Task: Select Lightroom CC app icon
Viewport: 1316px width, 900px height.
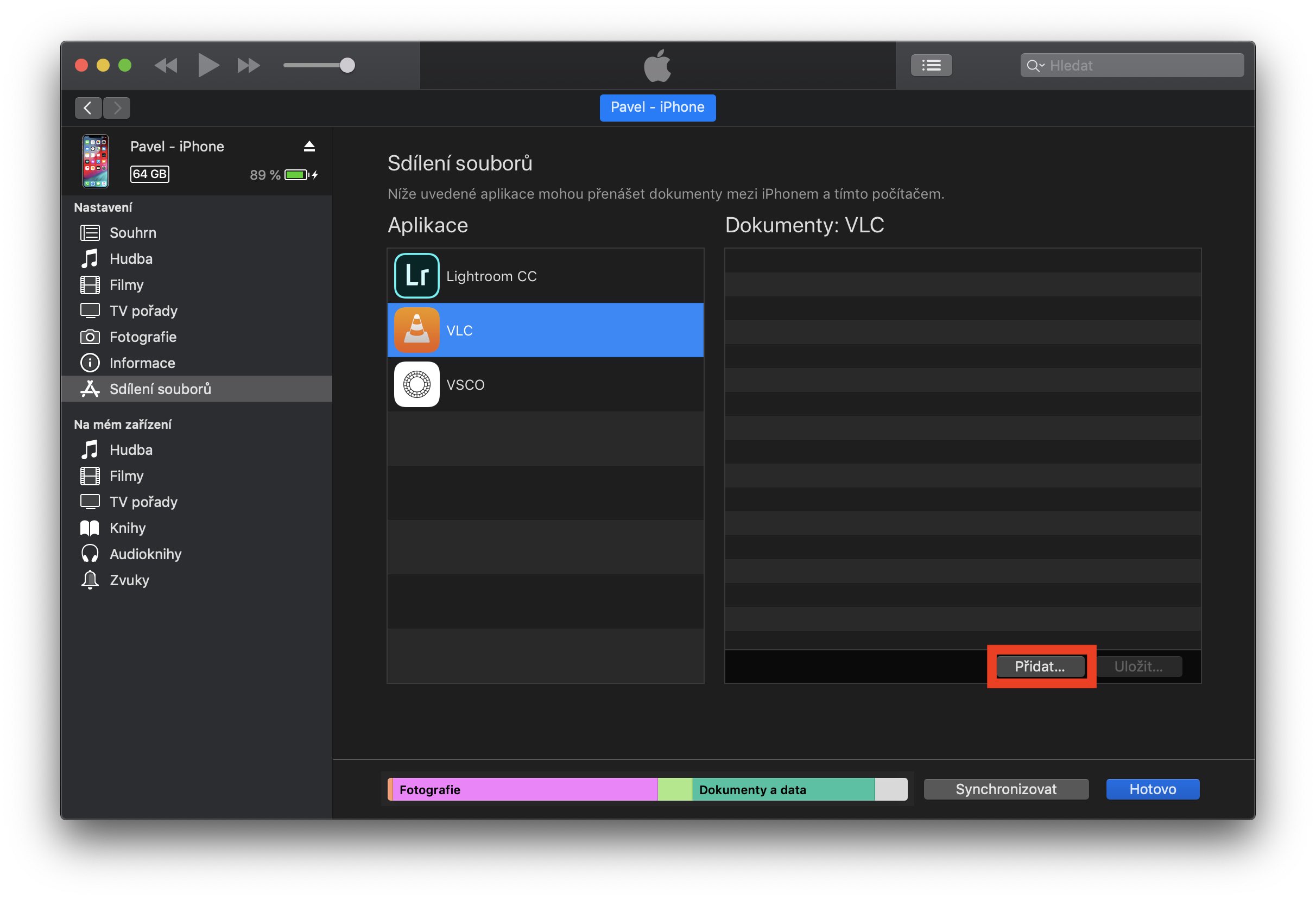Action: (x=417, y=276)
